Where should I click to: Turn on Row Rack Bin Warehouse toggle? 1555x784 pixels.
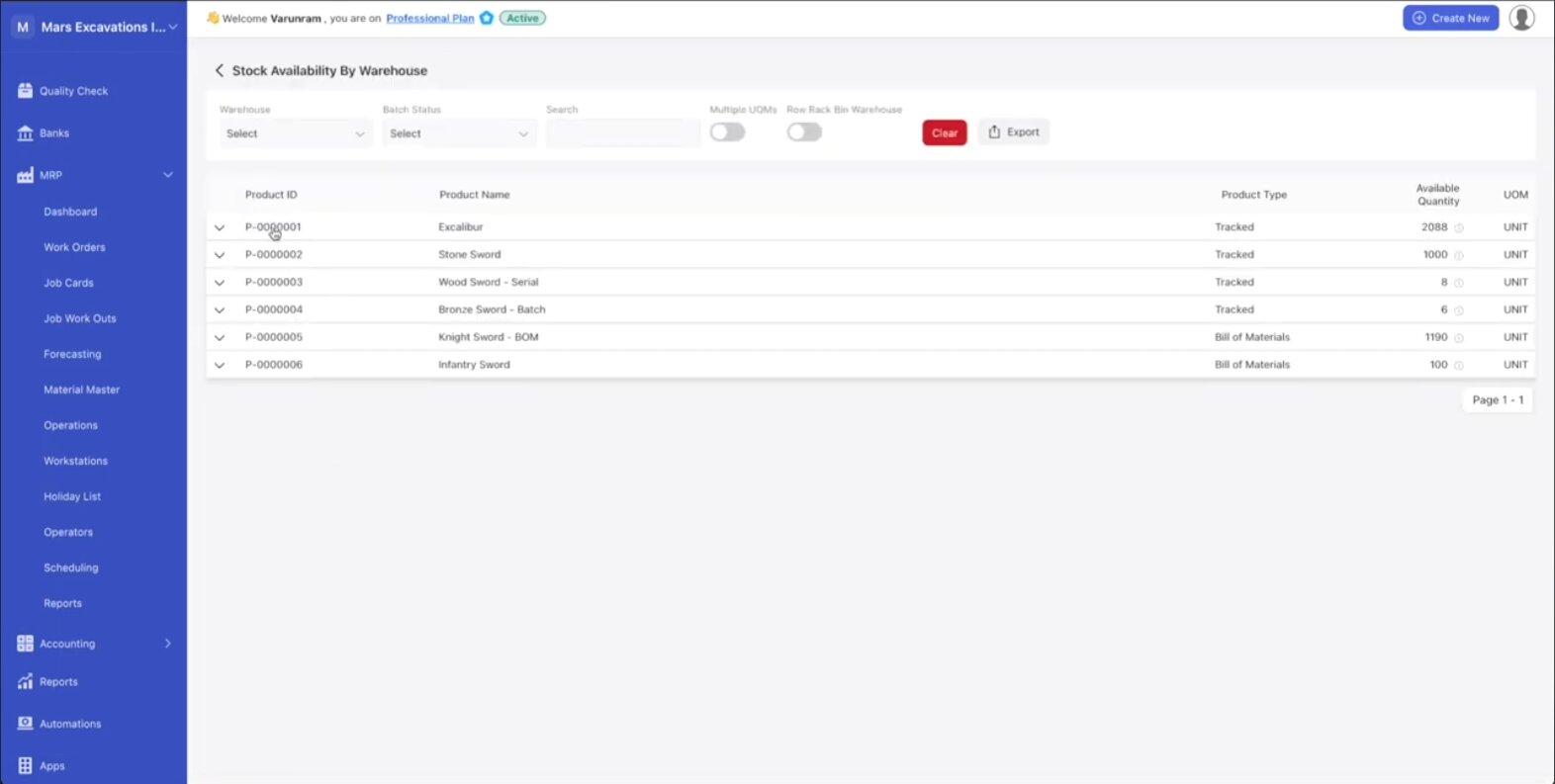point(804,132)
